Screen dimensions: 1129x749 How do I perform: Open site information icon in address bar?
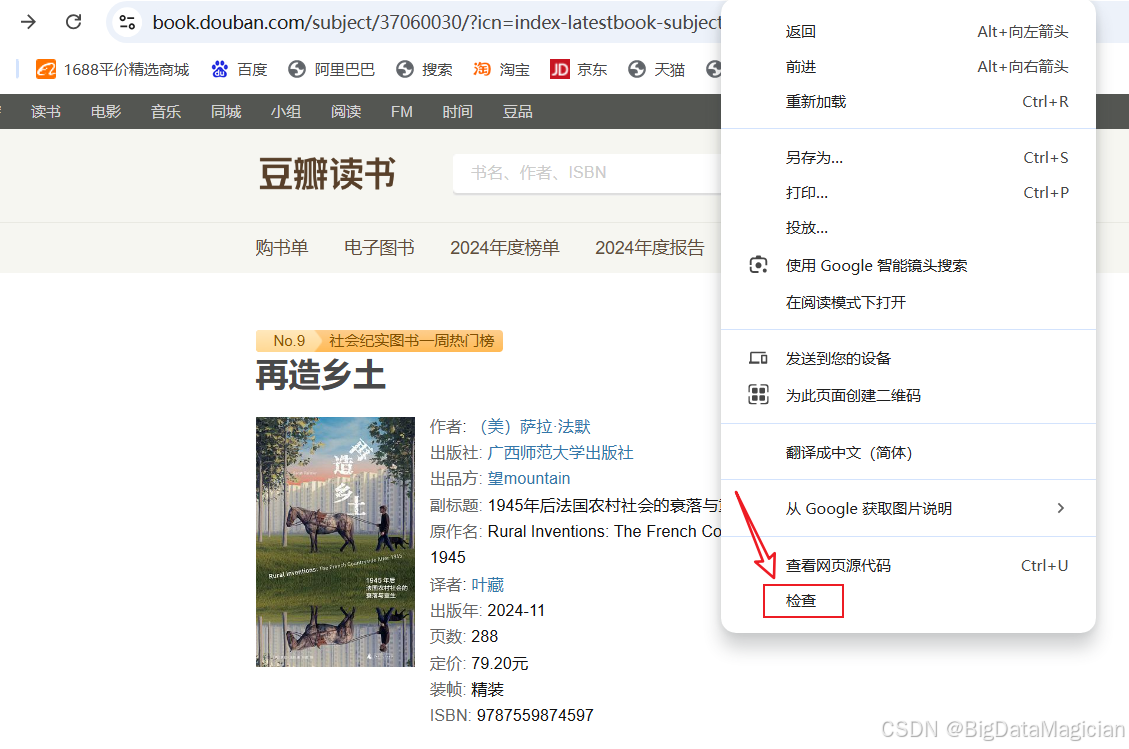click(127, 22)
